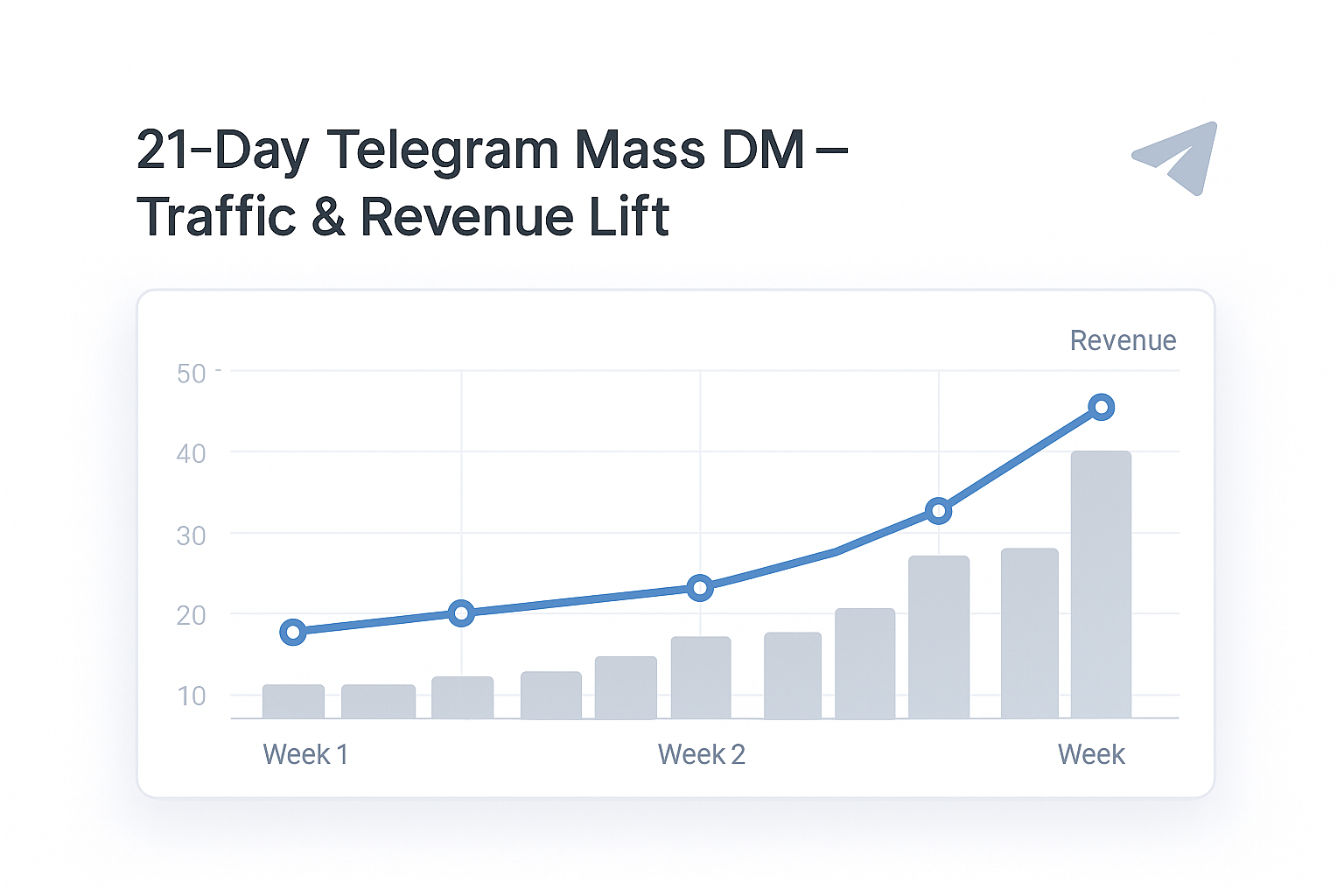Click the 40 y-axis tick label
This screenshot has width=1344, height=896.
191,454
